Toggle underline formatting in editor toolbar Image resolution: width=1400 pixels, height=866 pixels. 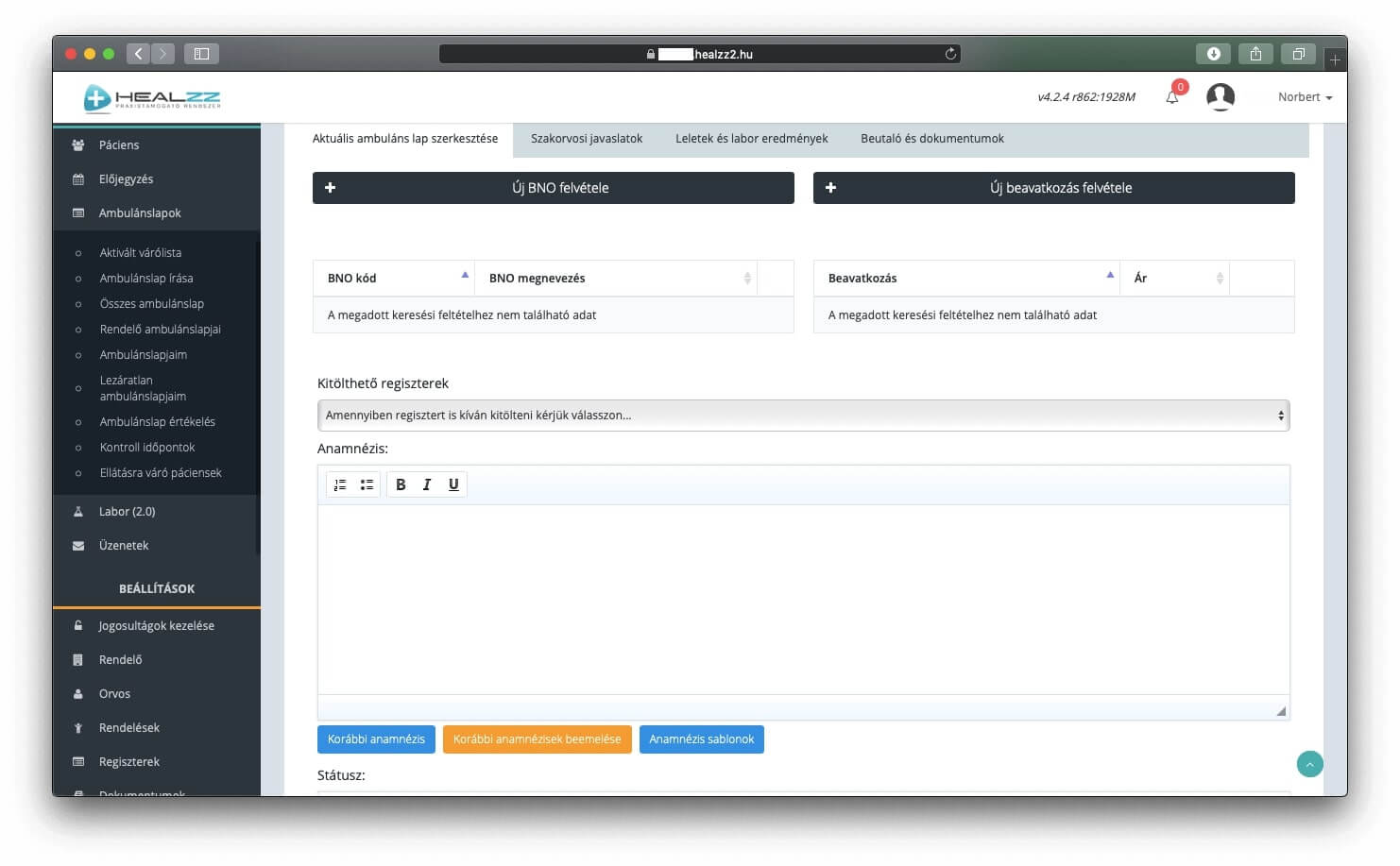tap(453, 484)
